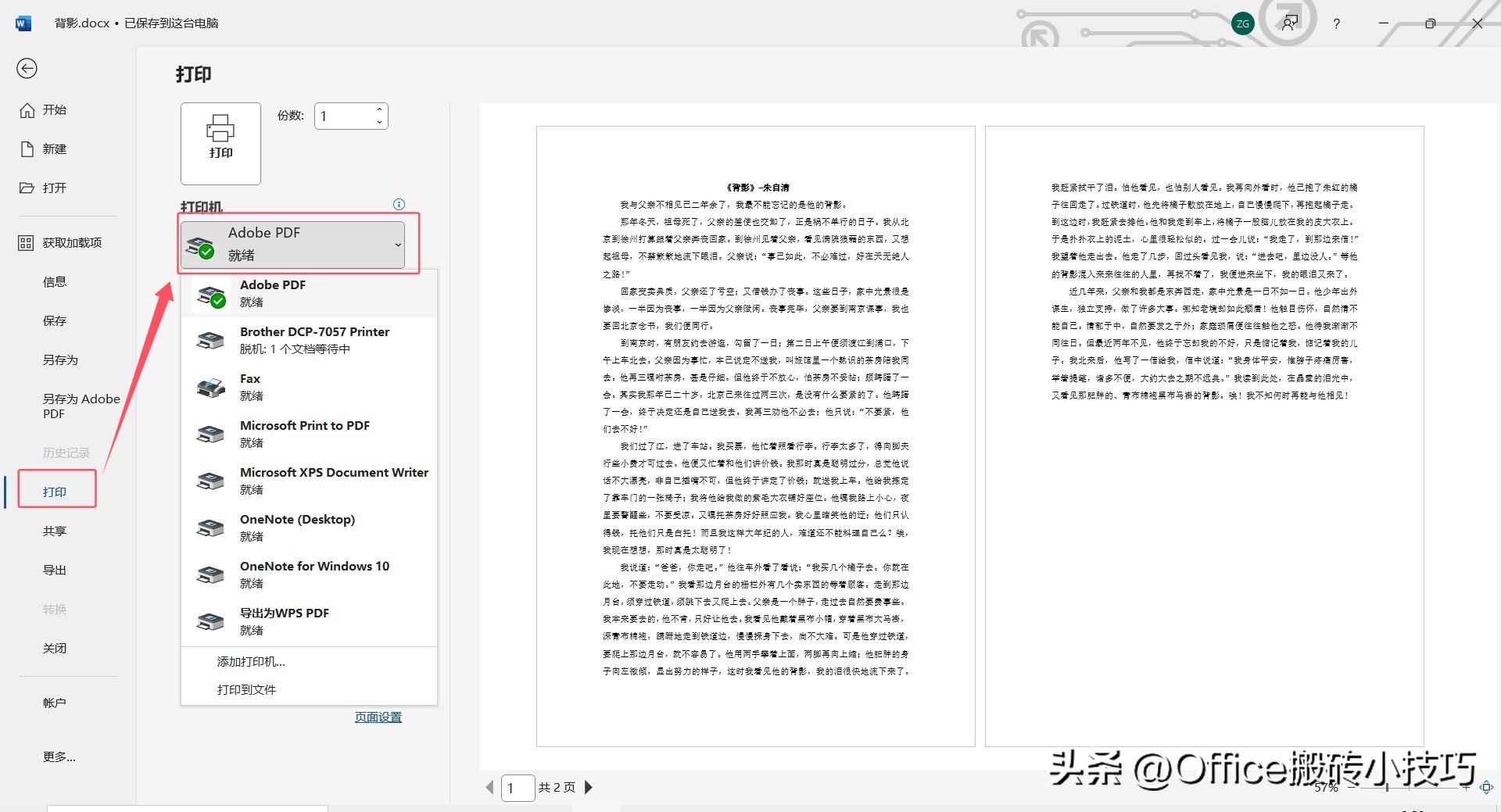Close the Word window
Viewport: 1501px width, 812px height.
(1478, 23)
